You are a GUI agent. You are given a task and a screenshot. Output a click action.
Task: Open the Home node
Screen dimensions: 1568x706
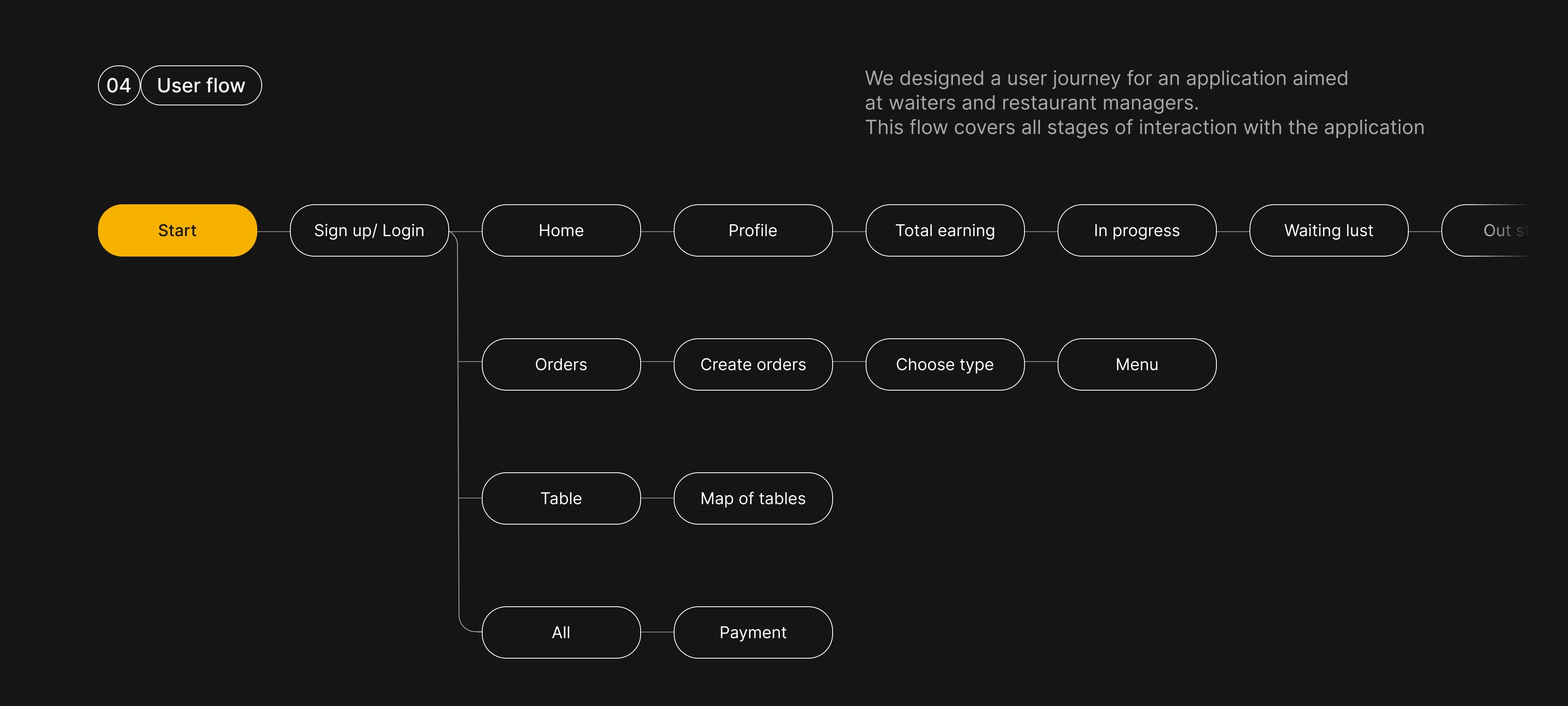[561, 230]
